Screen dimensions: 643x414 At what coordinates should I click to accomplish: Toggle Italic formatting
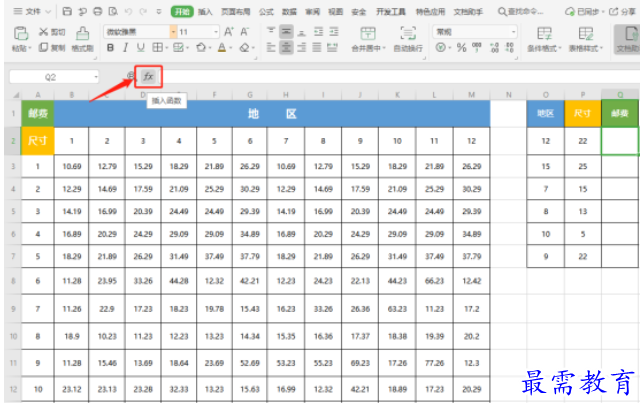125,48
